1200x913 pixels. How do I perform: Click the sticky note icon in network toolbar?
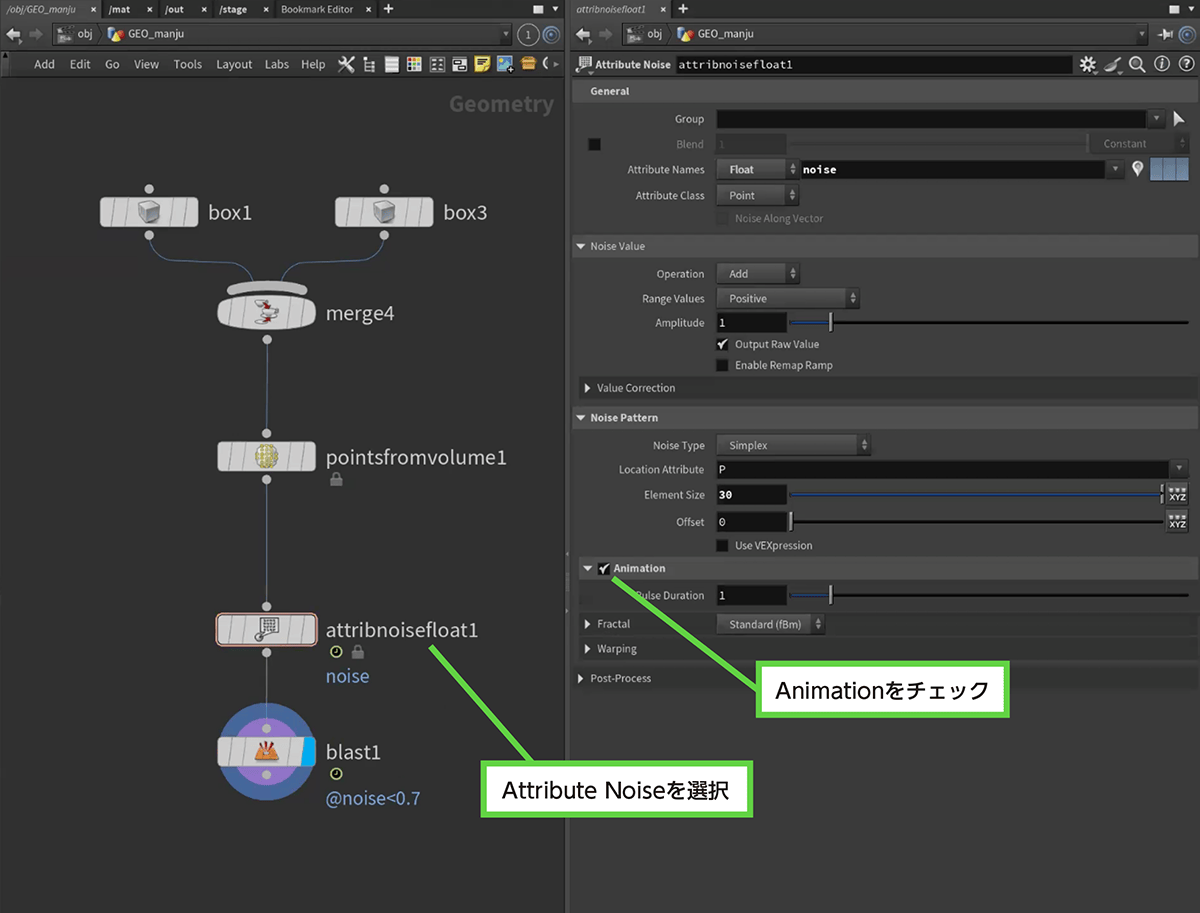point(482,65)
